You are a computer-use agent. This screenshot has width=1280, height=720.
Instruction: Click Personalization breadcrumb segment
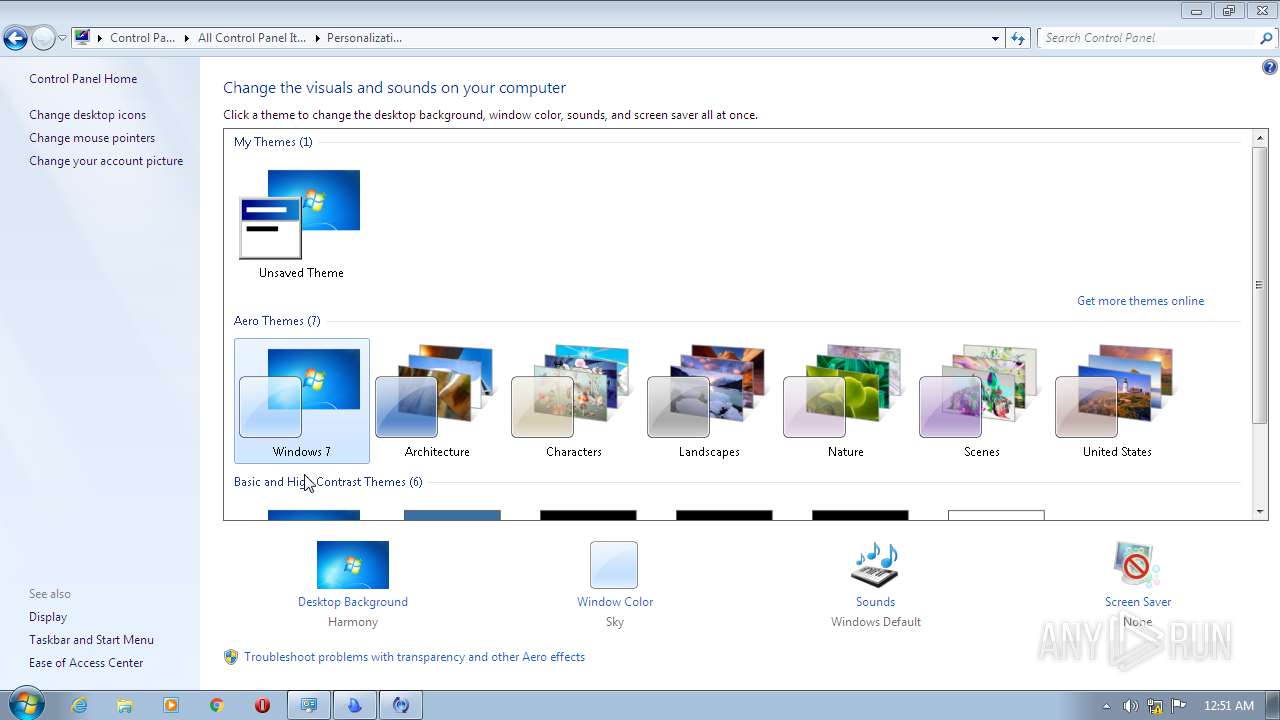point(363,38)
